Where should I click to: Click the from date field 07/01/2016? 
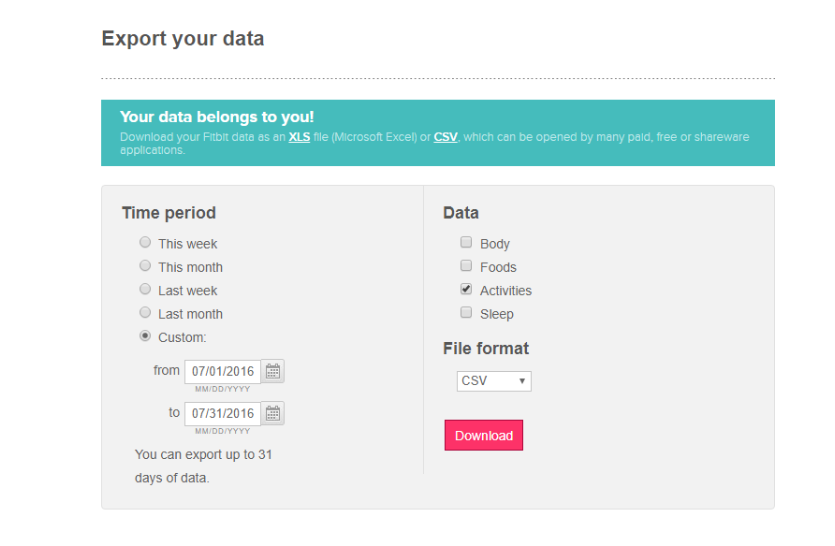click(222, 371)
